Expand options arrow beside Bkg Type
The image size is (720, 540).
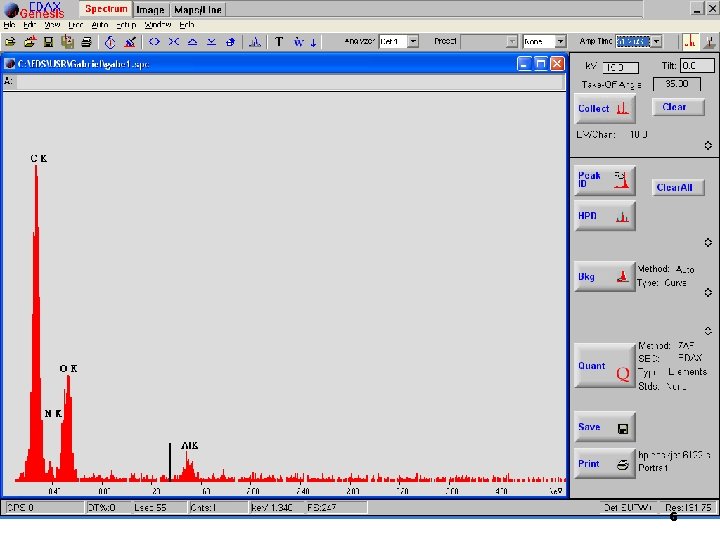tap(708, 292)
